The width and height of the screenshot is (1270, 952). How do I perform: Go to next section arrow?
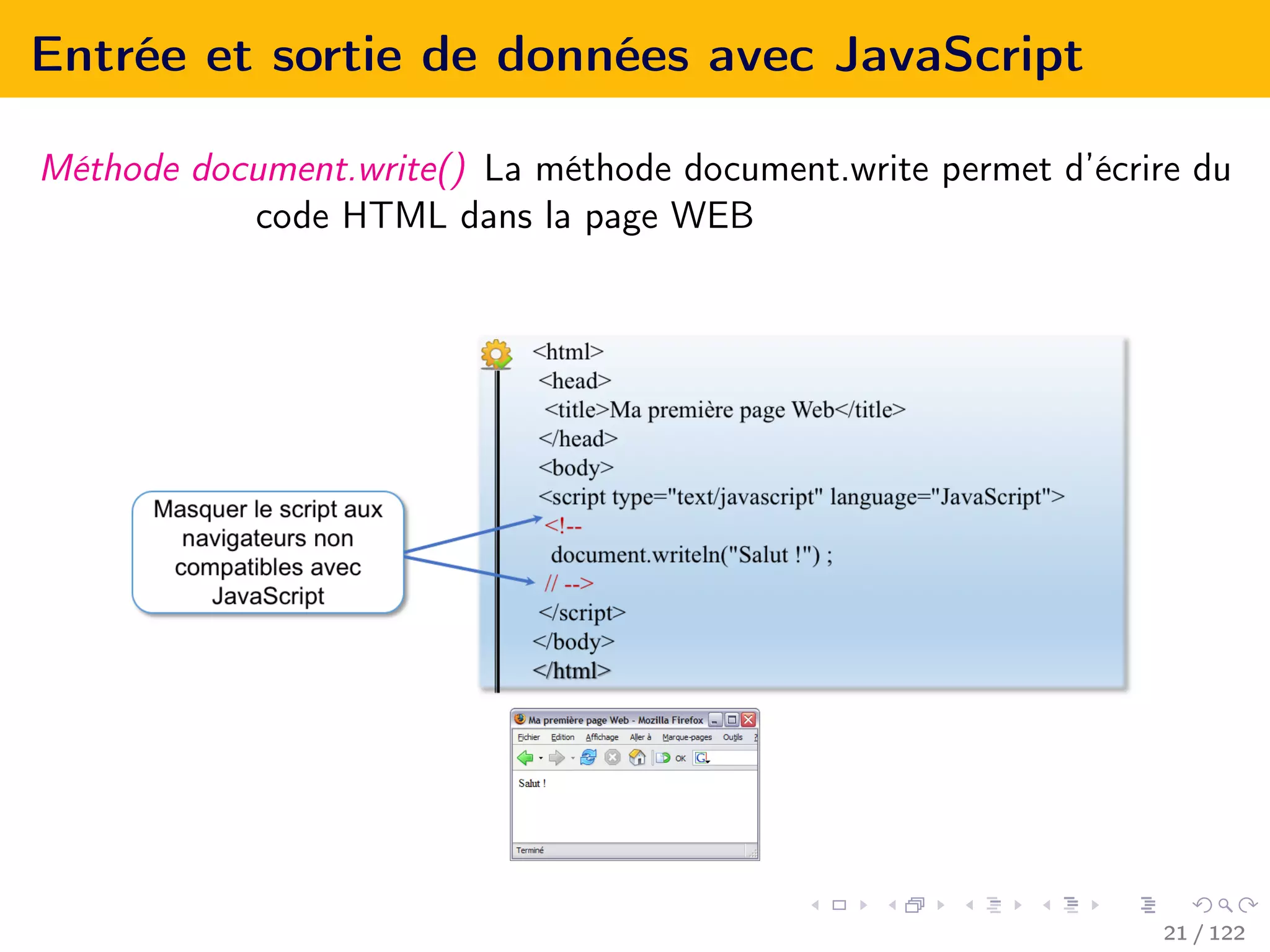1095,905
